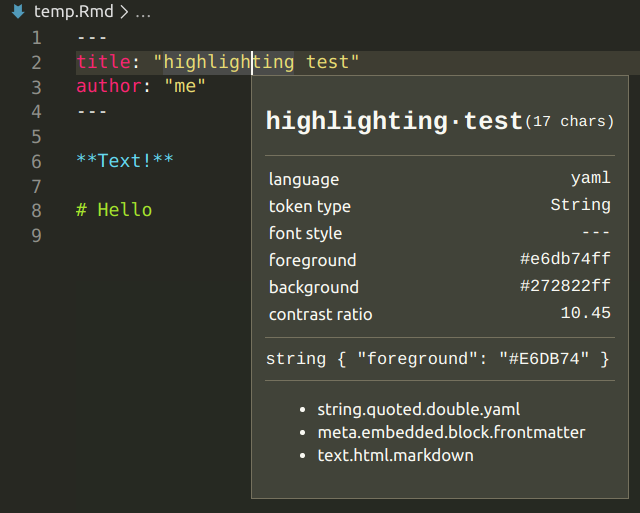Click the string.quoted.double.yaml scope entry
Screen dimensions: 640x513
(x=419, y=409)
